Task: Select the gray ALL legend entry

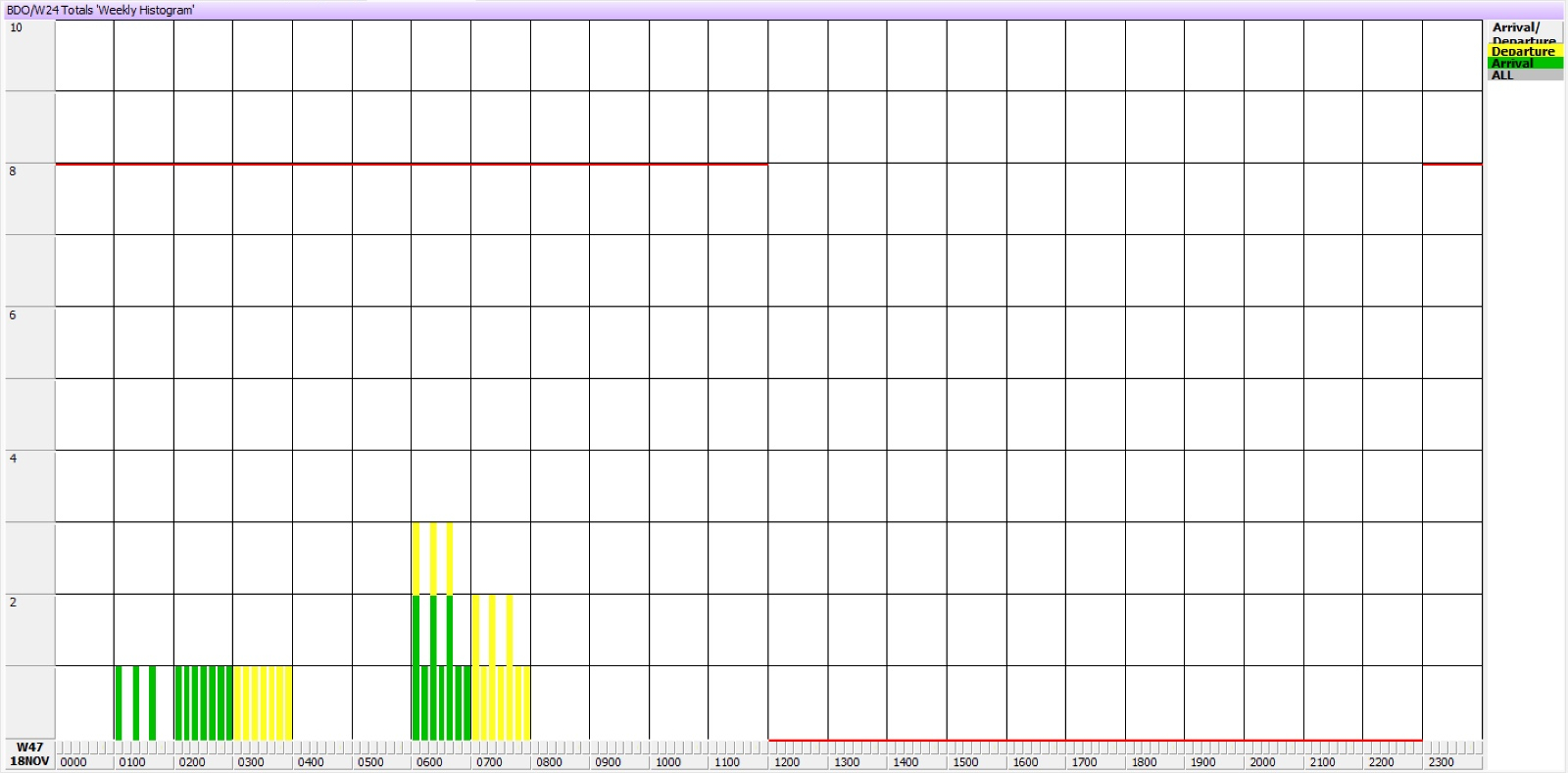Action: [1524, 74]
